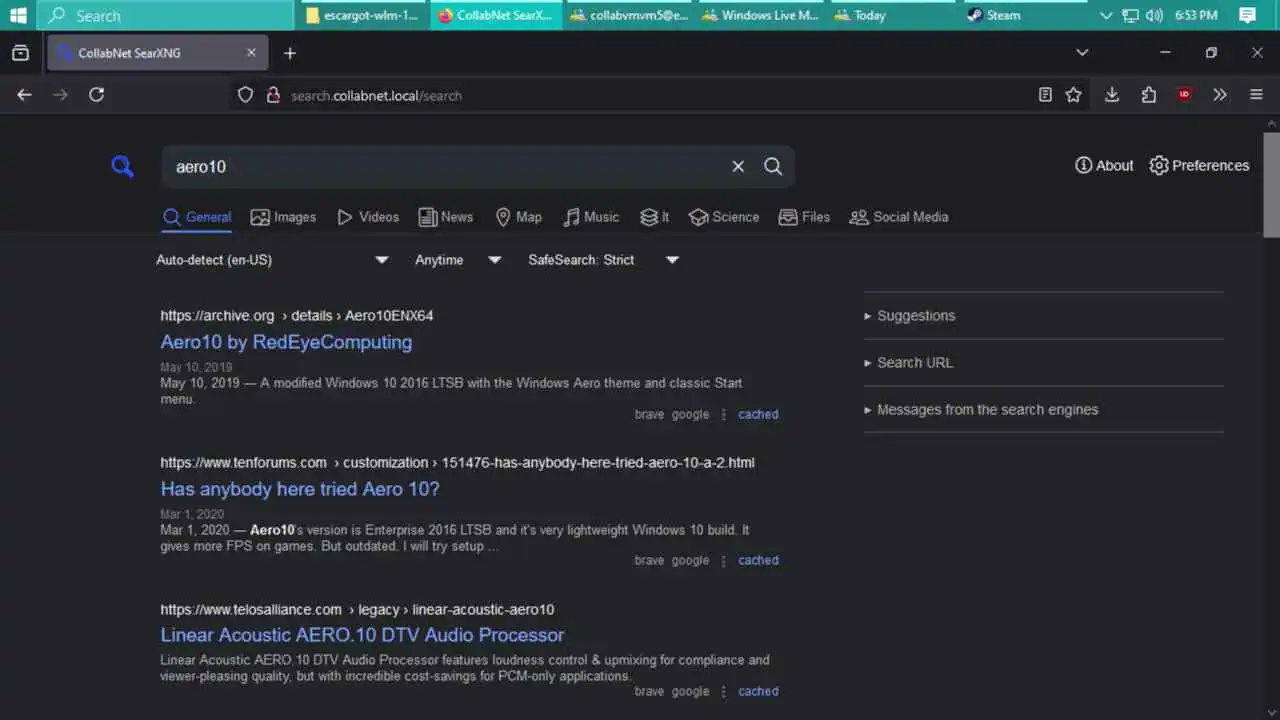Reload the current page
1280x720 pixels.
pos(96,94)
